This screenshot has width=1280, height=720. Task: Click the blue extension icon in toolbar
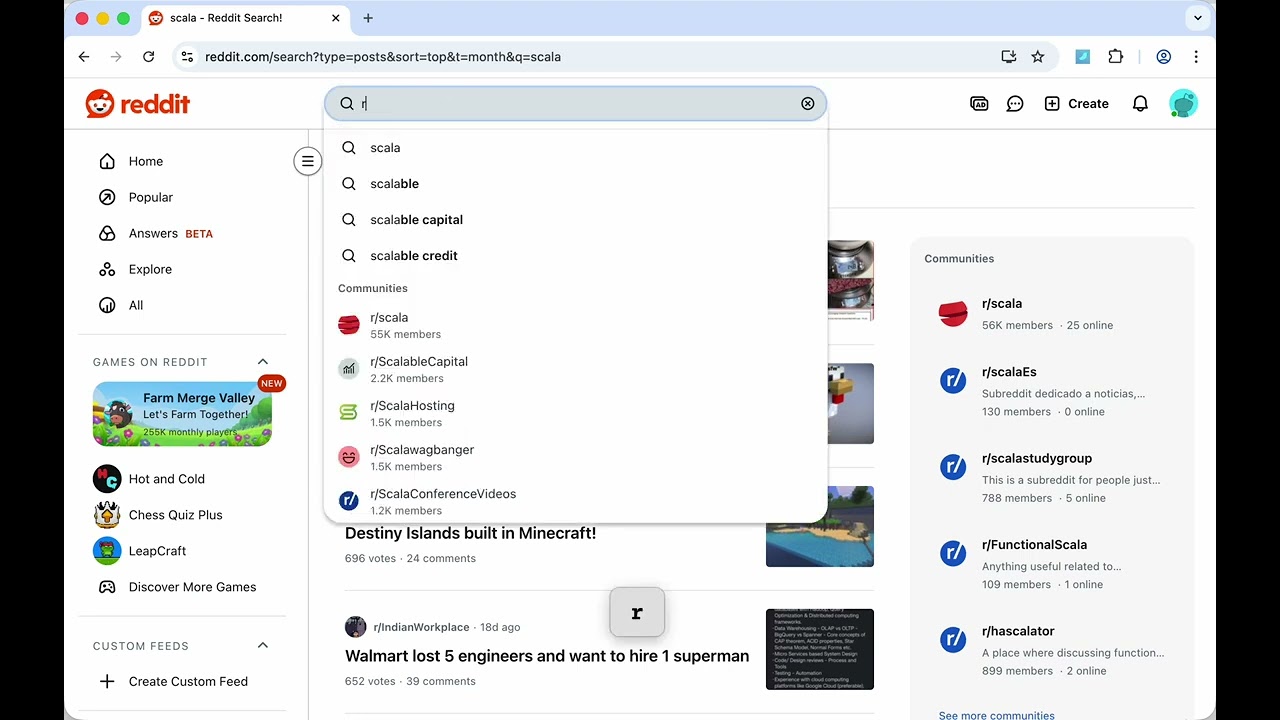1082,57
